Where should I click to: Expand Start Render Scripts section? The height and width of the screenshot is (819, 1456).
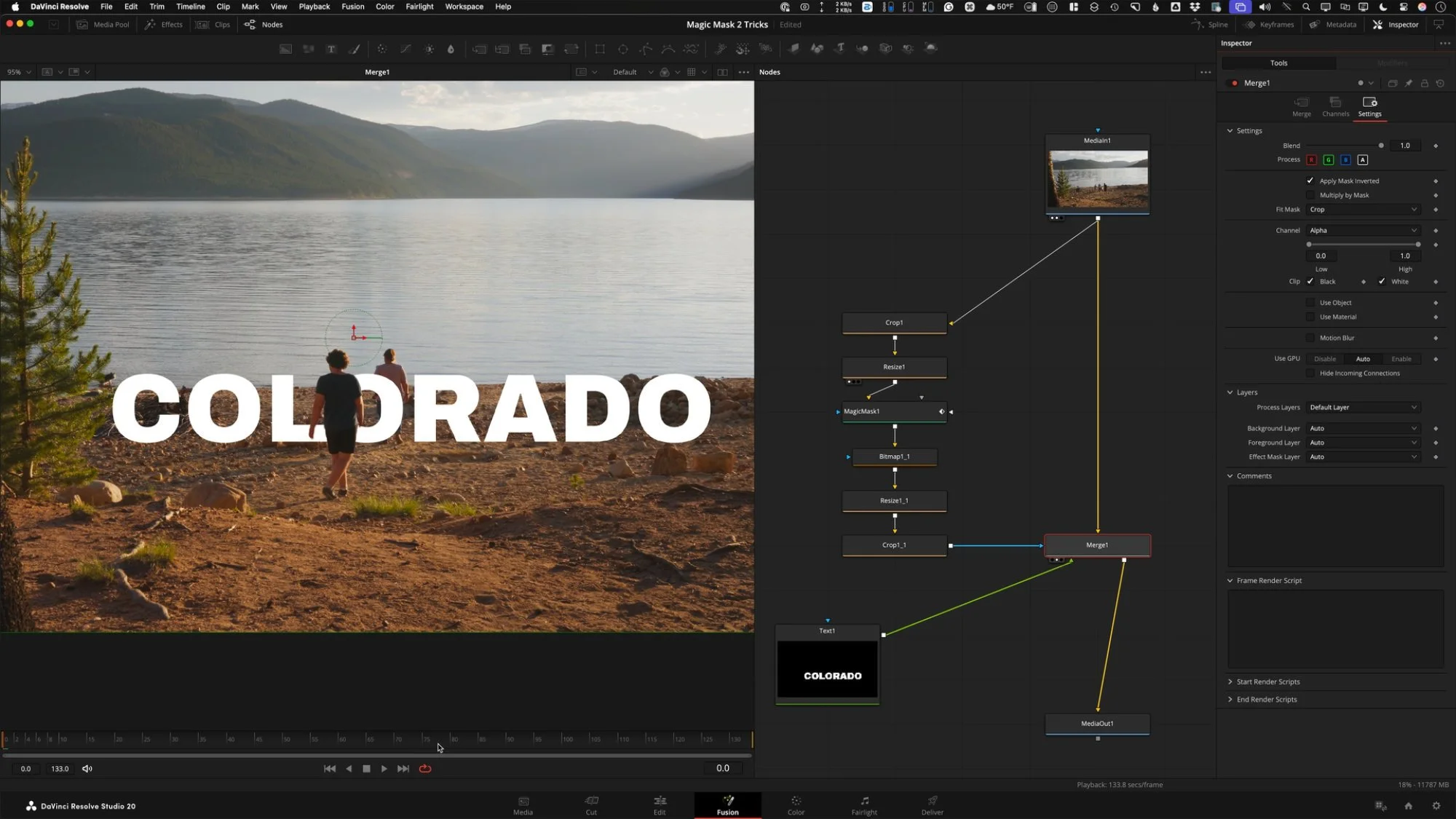click(x=1267, y=682)
